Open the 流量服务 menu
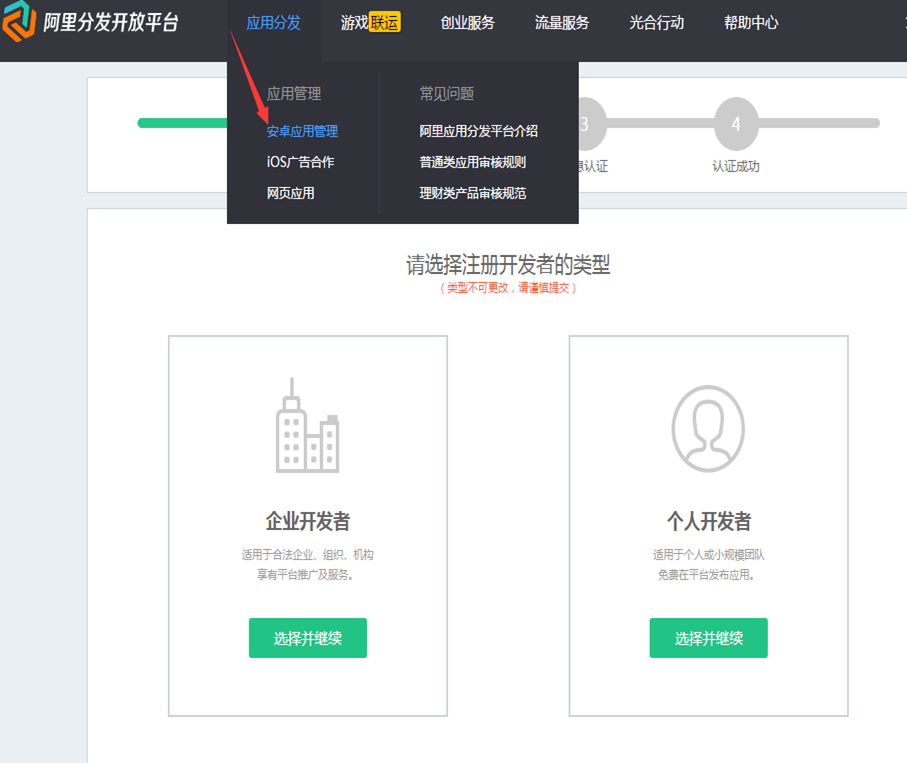 pyautogui.click(x=562, y=23)
